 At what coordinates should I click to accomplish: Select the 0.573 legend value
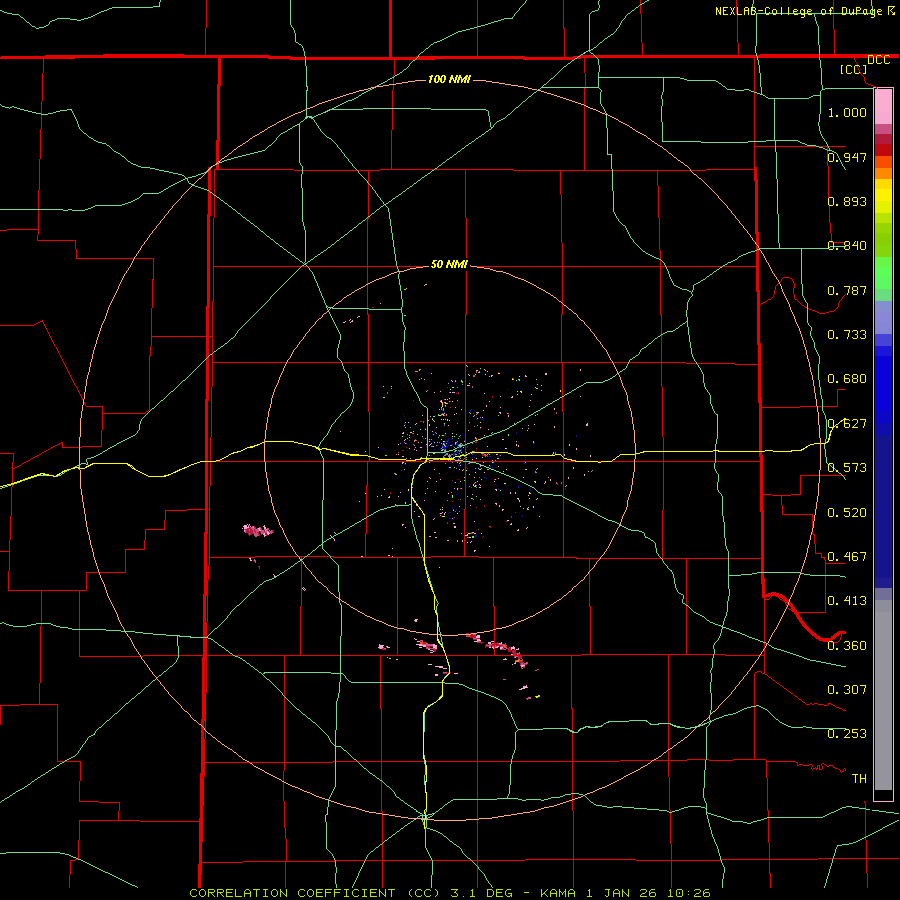847,468
